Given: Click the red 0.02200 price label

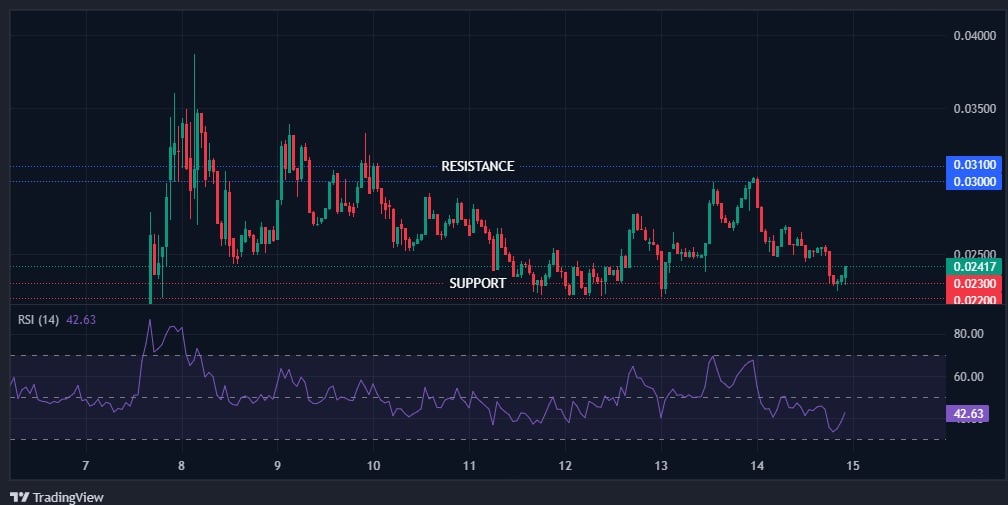Looking at the screenshot, I should click(x=973, y=298).
